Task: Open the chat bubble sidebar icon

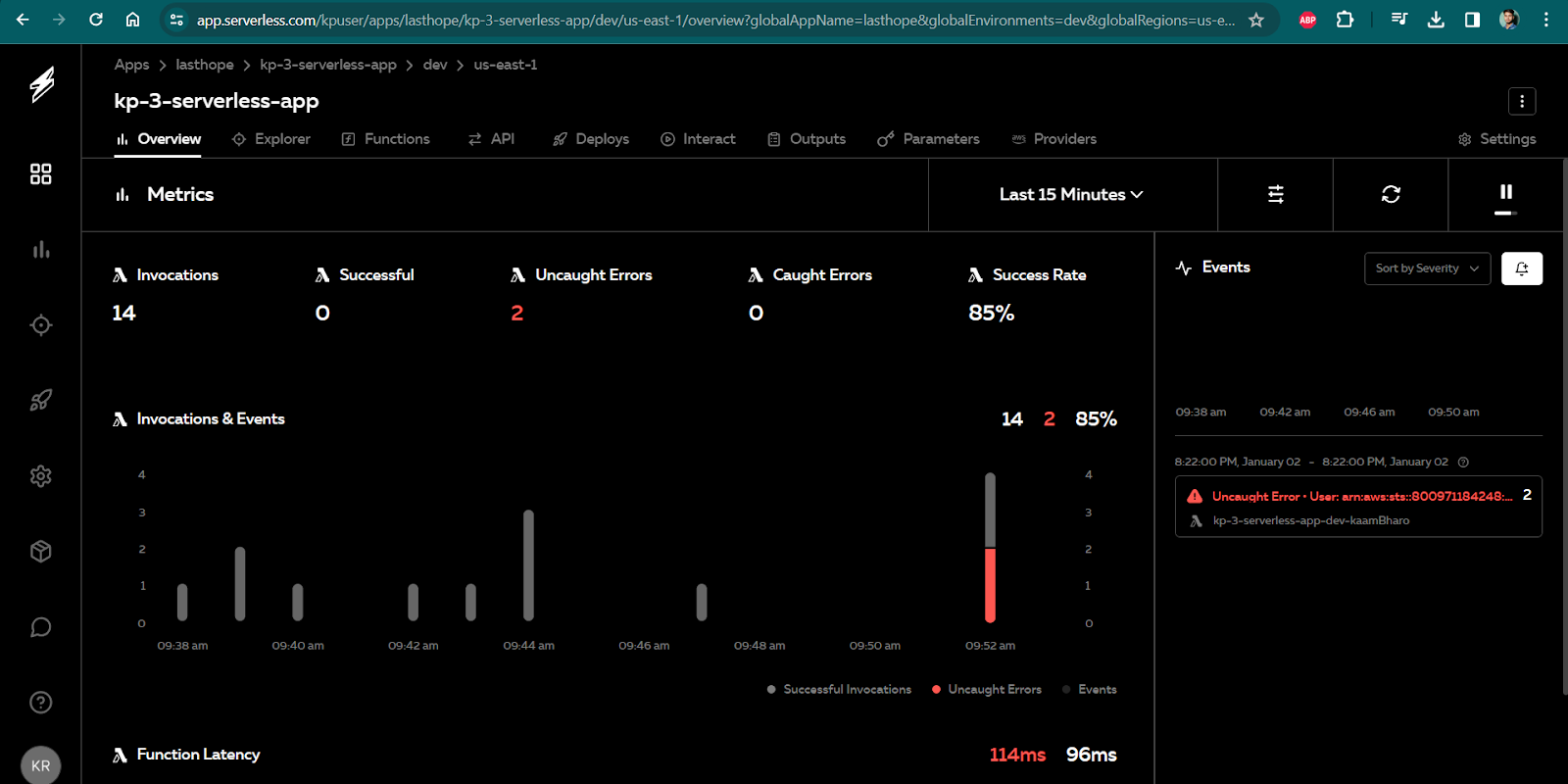Action: click(41, 627)
